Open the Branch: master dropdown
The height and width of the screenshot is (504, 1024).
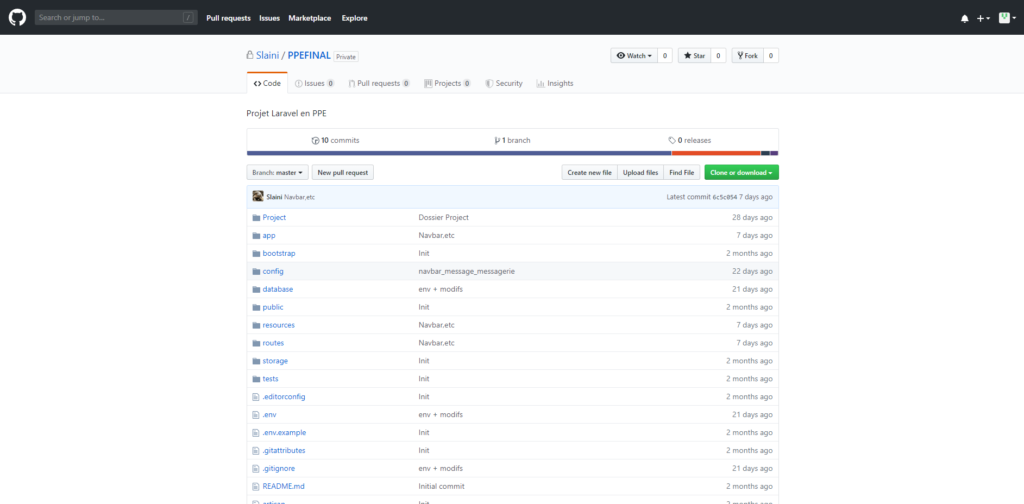coord(278,173)
